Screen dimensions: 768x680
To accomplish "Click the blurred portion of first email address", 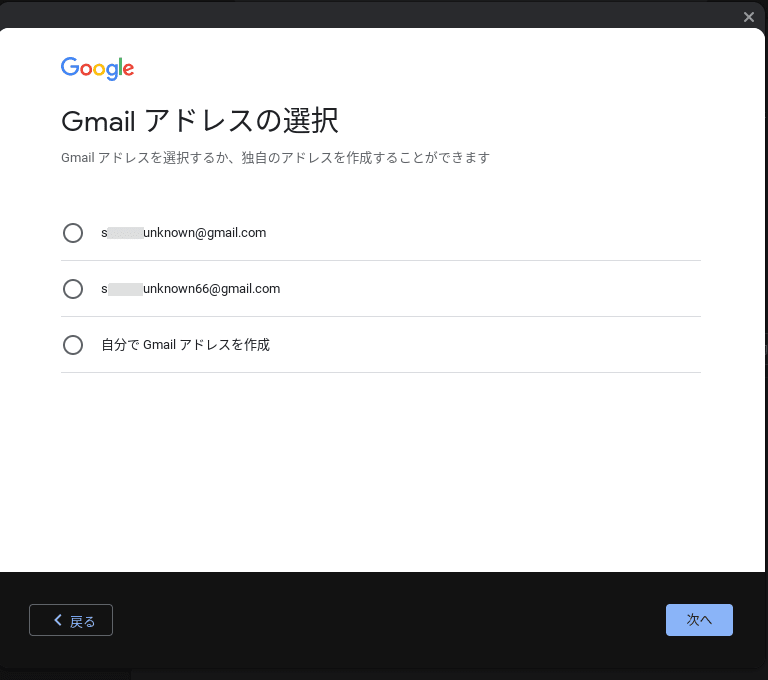I will click(x=125, y=233).
